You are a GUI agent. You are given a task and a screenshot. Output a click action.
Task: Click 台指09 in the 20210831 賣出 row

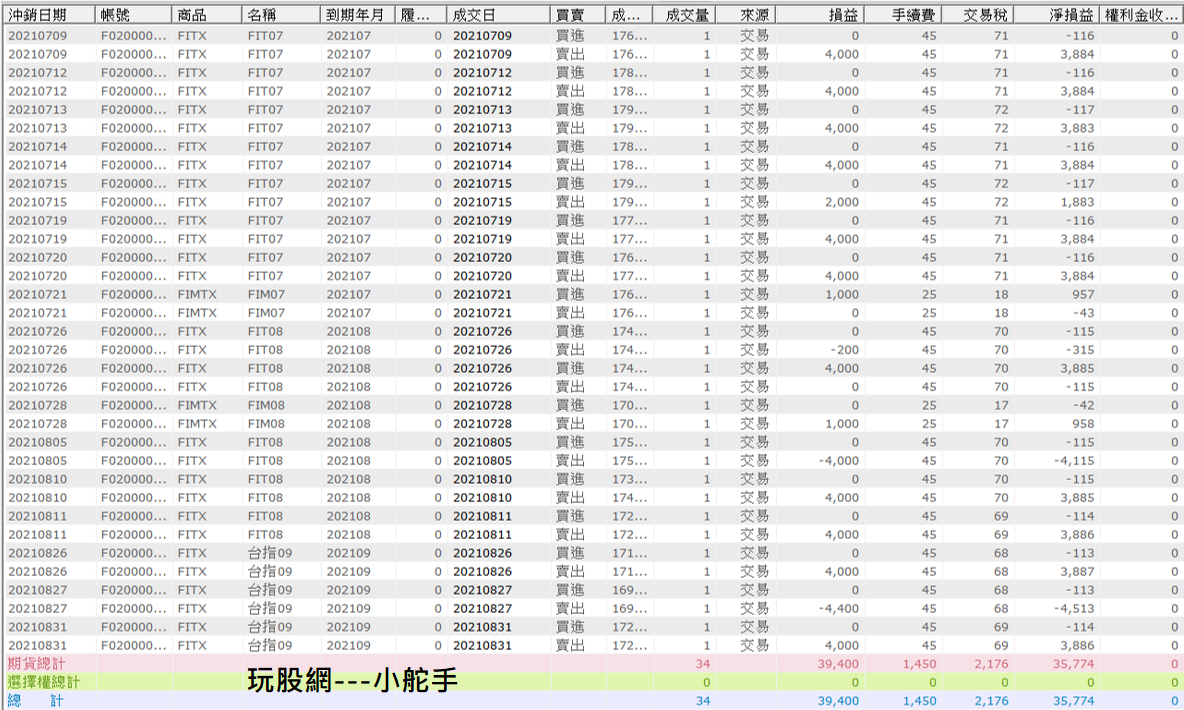pyautogui.click(x=270, y=645)
